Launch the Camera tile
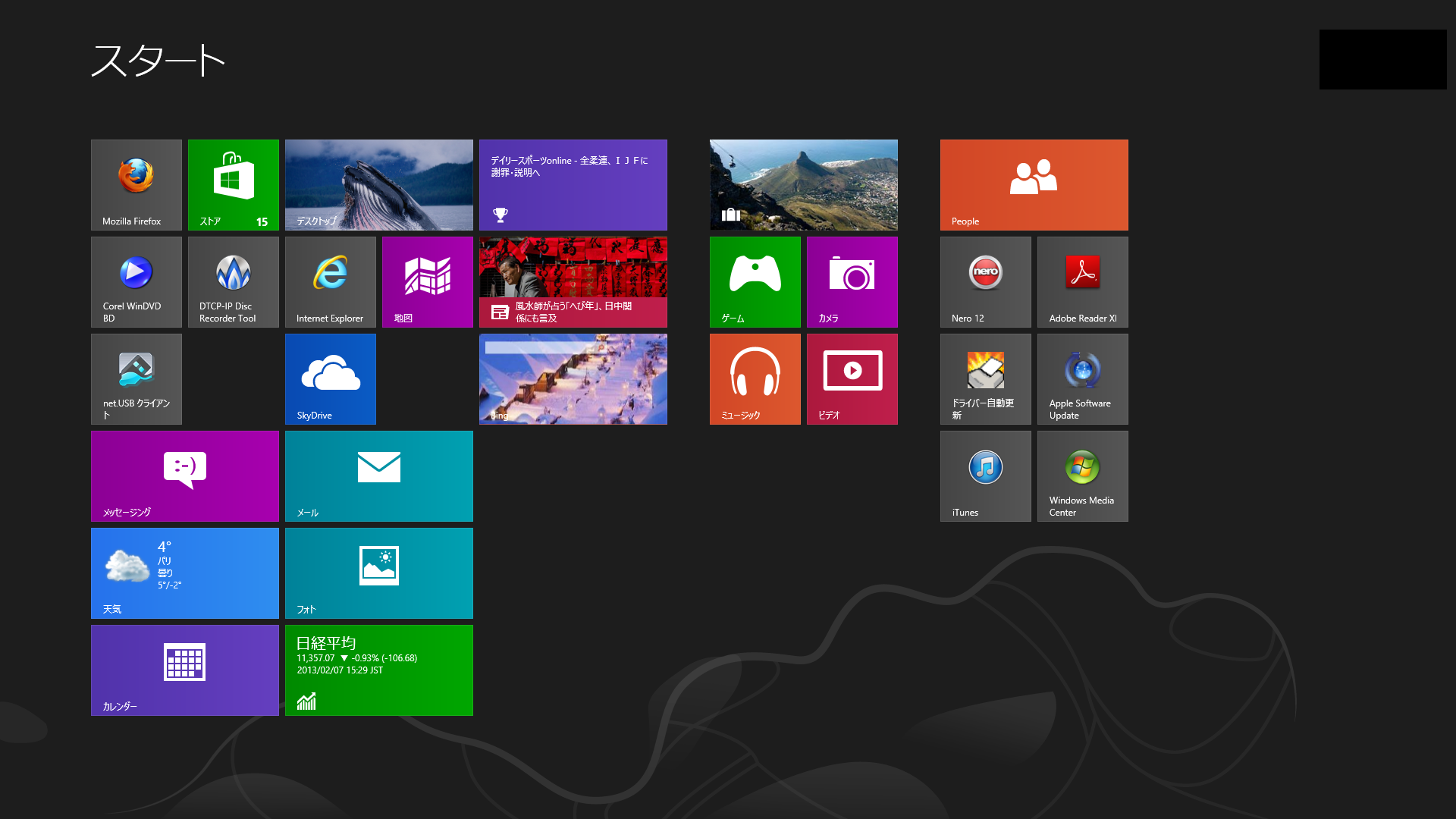Image resolution: width=1456 pixels, height=819 pixels. 852,281
